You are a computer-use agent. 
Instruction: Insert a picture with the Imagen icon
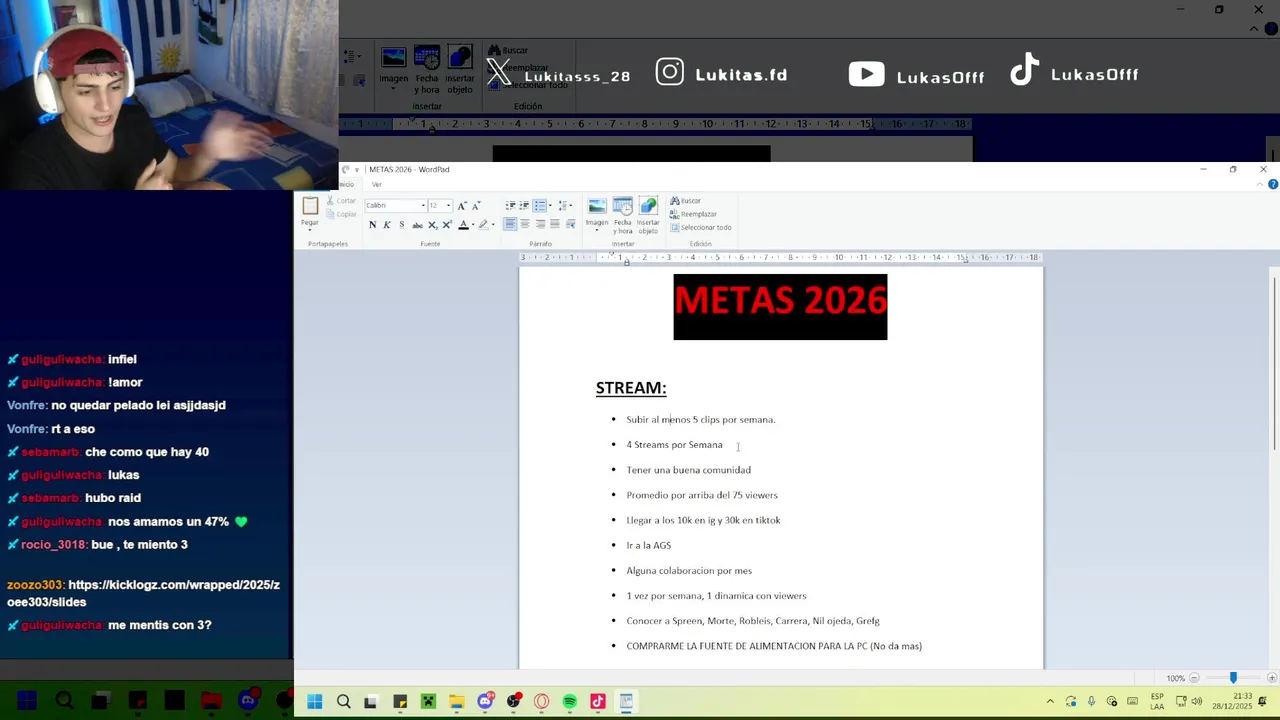[x=597, y=206]
